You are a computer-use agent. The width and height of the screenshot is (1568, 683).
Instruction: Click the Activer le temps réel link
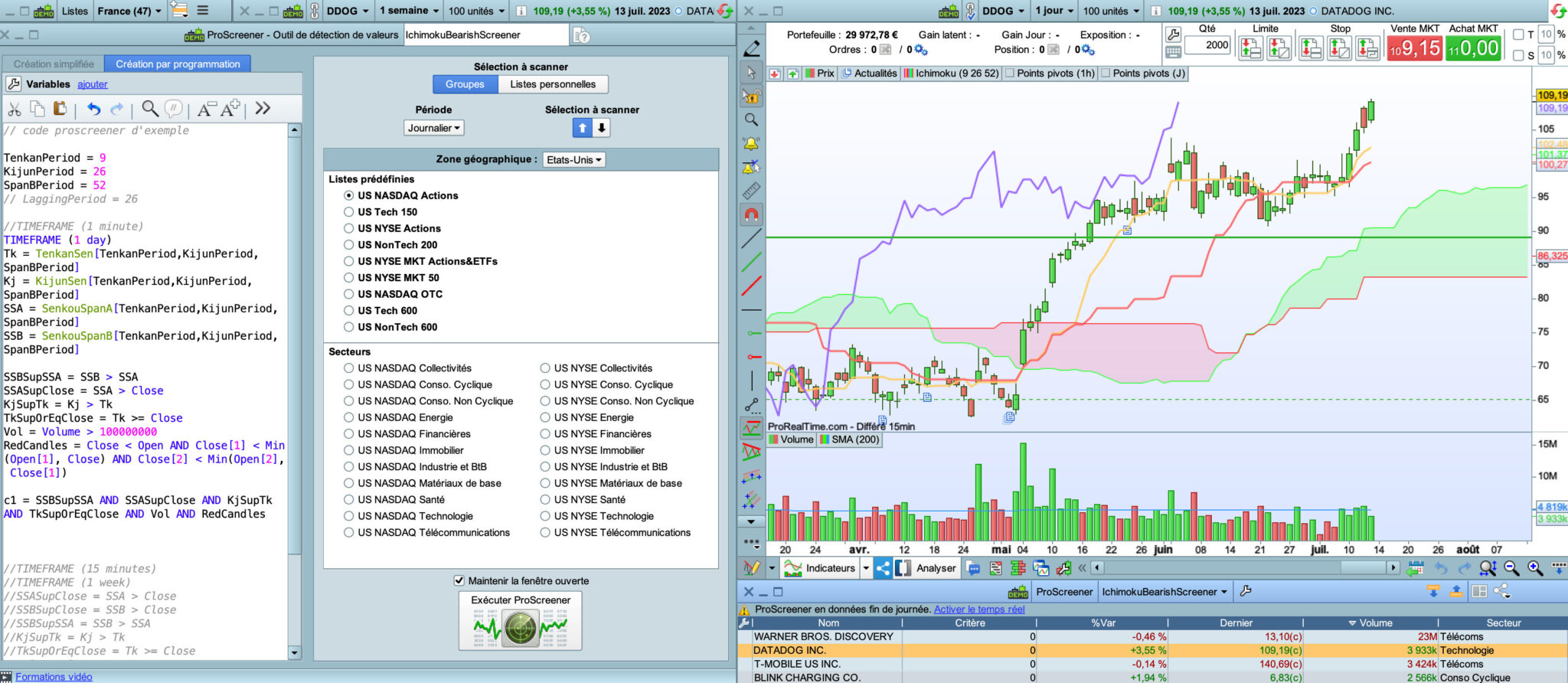point(979,609)
